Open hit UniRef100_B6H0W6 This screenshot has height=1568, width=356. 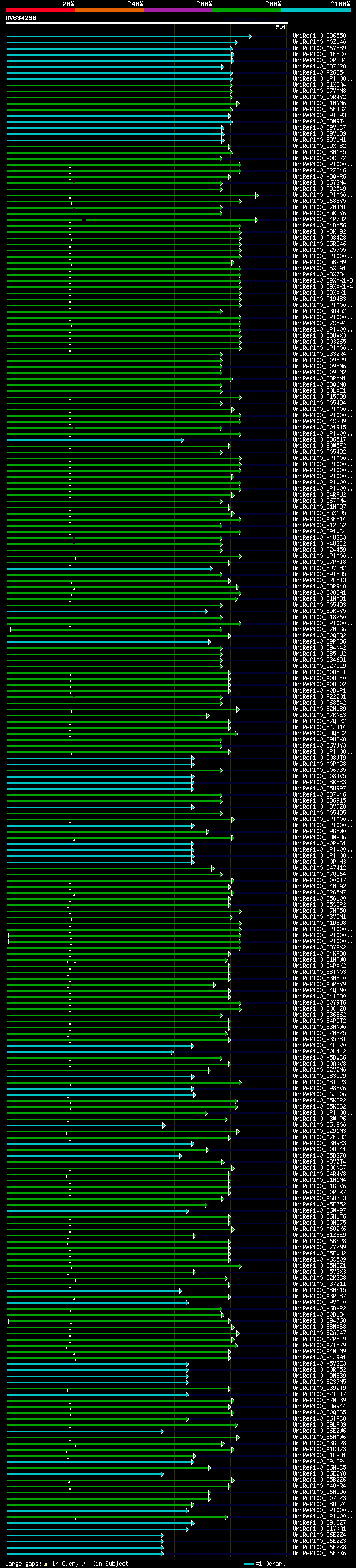[x=319, y=1438]
